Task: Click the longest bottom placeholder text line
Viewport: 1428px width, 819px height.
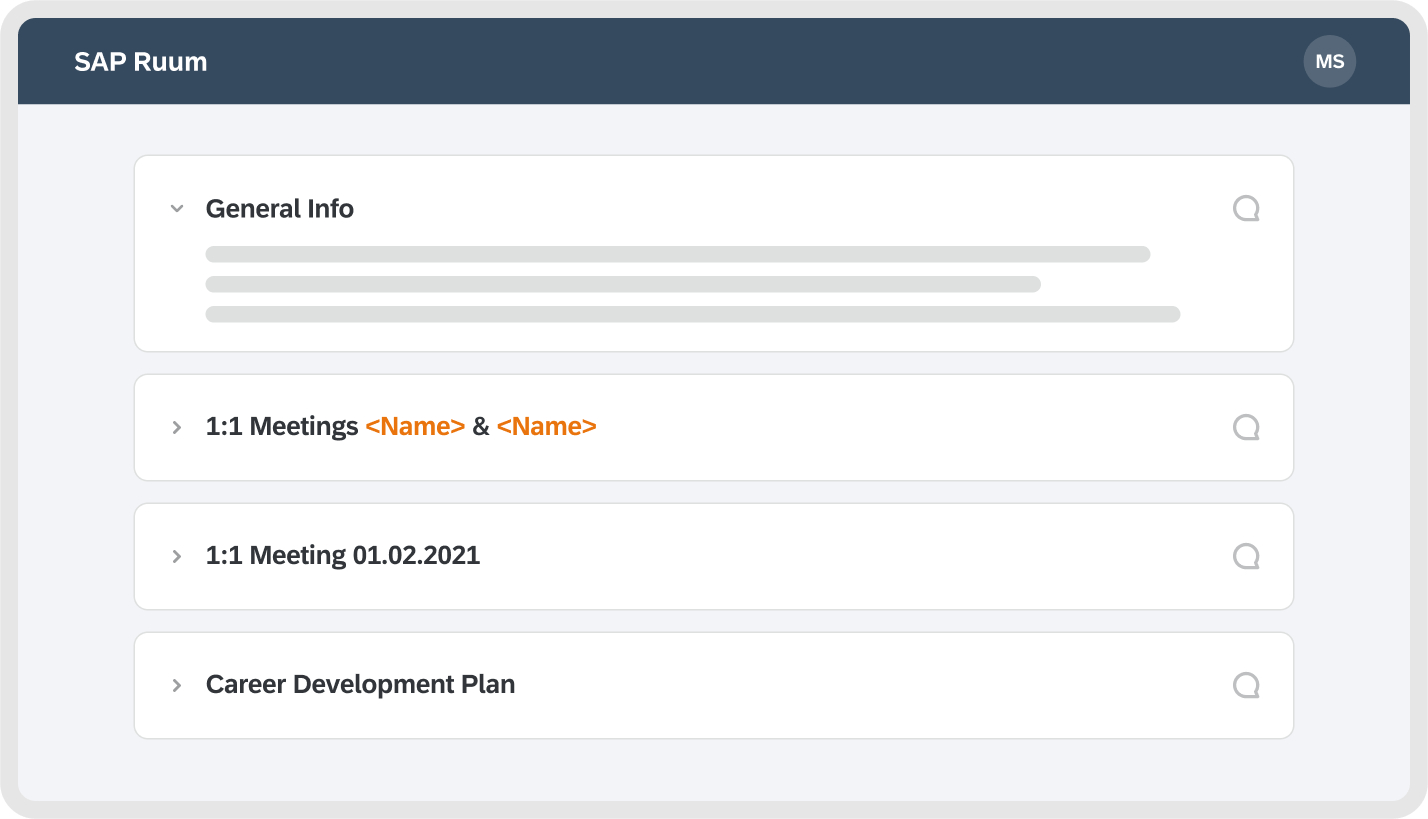Action: point(692,314)
